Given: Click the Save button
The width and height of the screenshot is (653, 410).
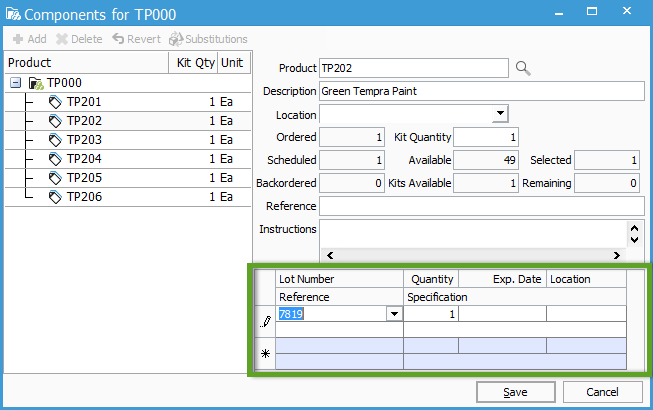Looking at the screenshot, I should click(516, 392).
